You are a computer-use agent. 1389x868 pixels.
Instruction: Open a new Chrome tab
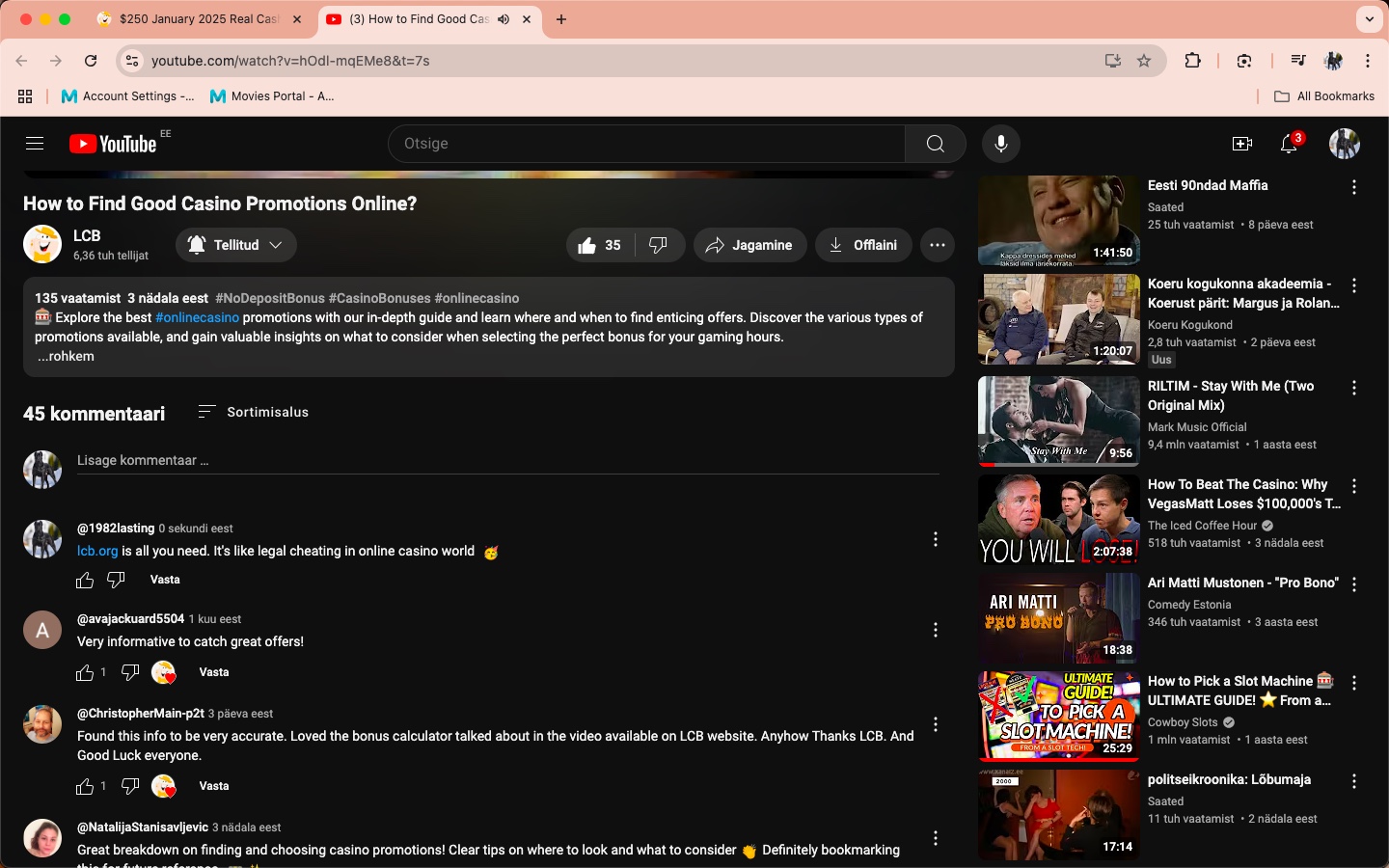coord(561,19)
